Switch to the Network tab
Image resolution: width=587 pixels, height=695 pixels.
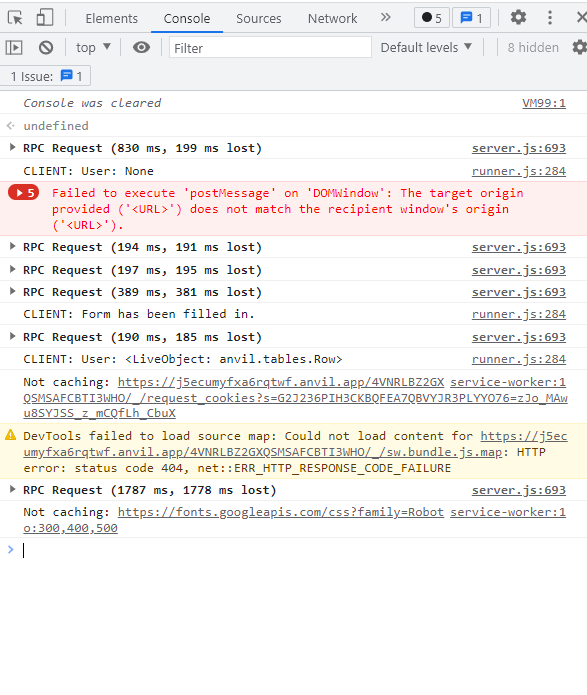332,18
